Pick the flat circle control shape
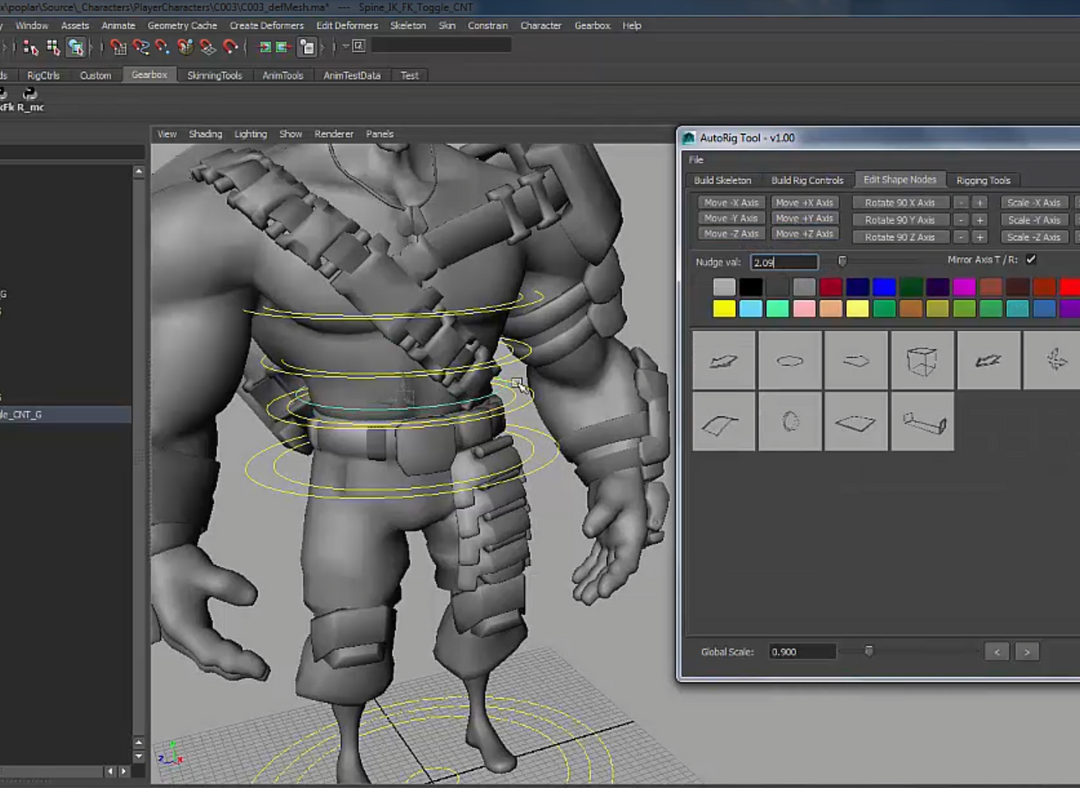1080x788 pixels. tap(790, 361)
